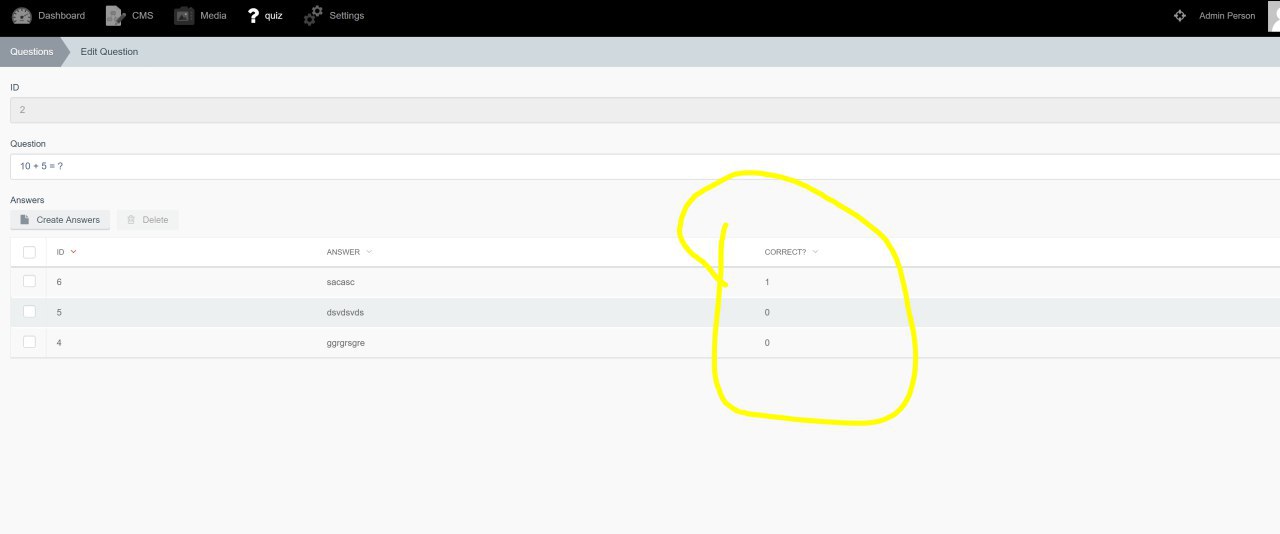Screen dimensions: 1280x534
Task: Click the Correct value '1' for sacasc
Action: click(x=767, y=282)
